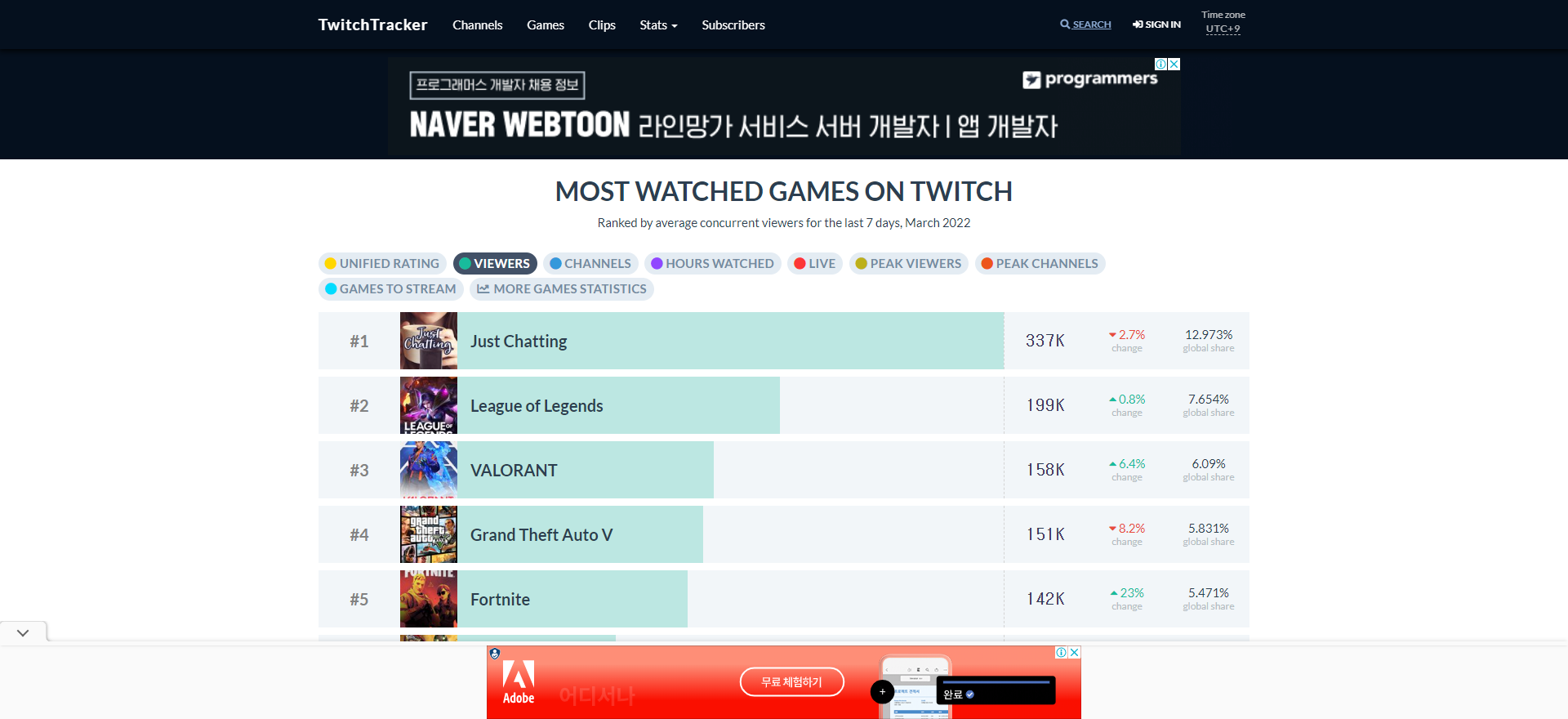1568x719 pixels.
Task: Close the bottom Adobe ad
Action: pyautogui.click(x=1075, y=652)
